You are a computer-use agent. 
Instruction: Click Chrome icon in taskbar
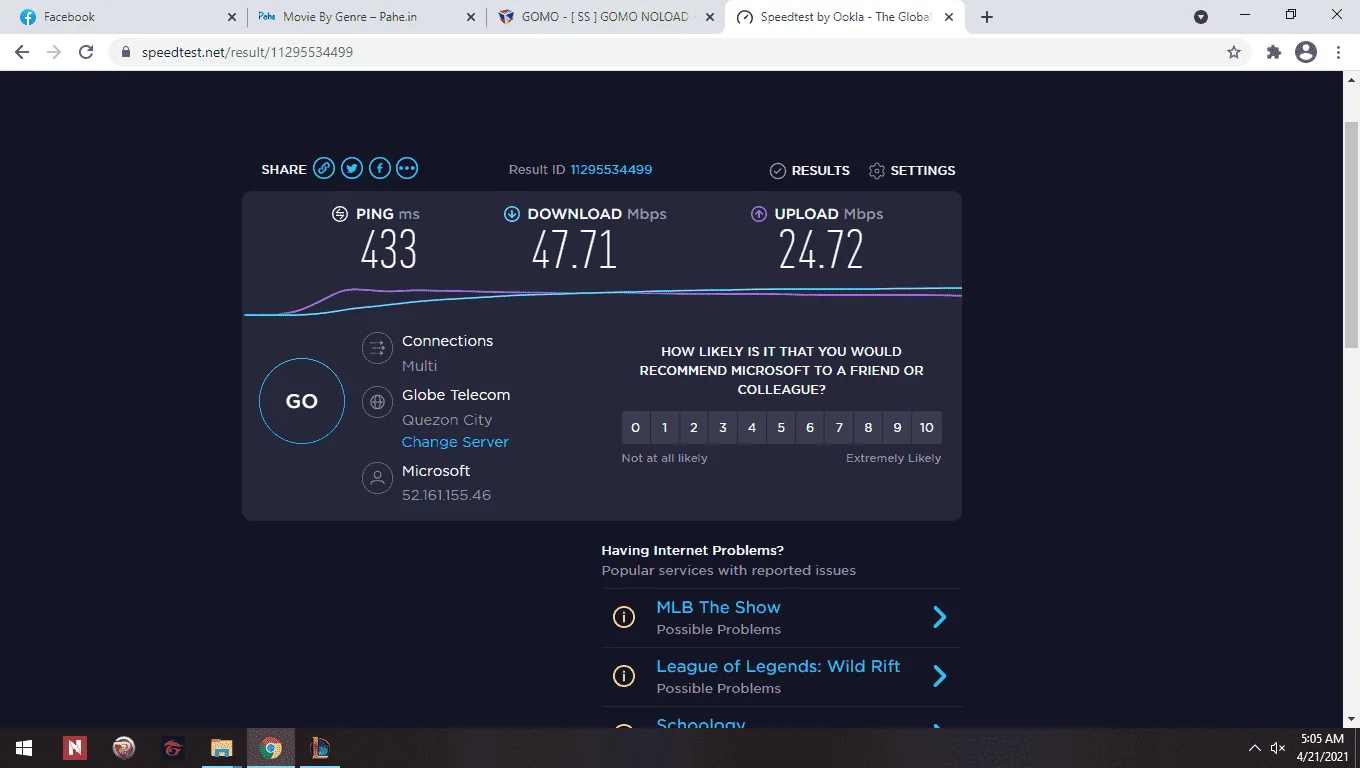click(x=270, y=748)
